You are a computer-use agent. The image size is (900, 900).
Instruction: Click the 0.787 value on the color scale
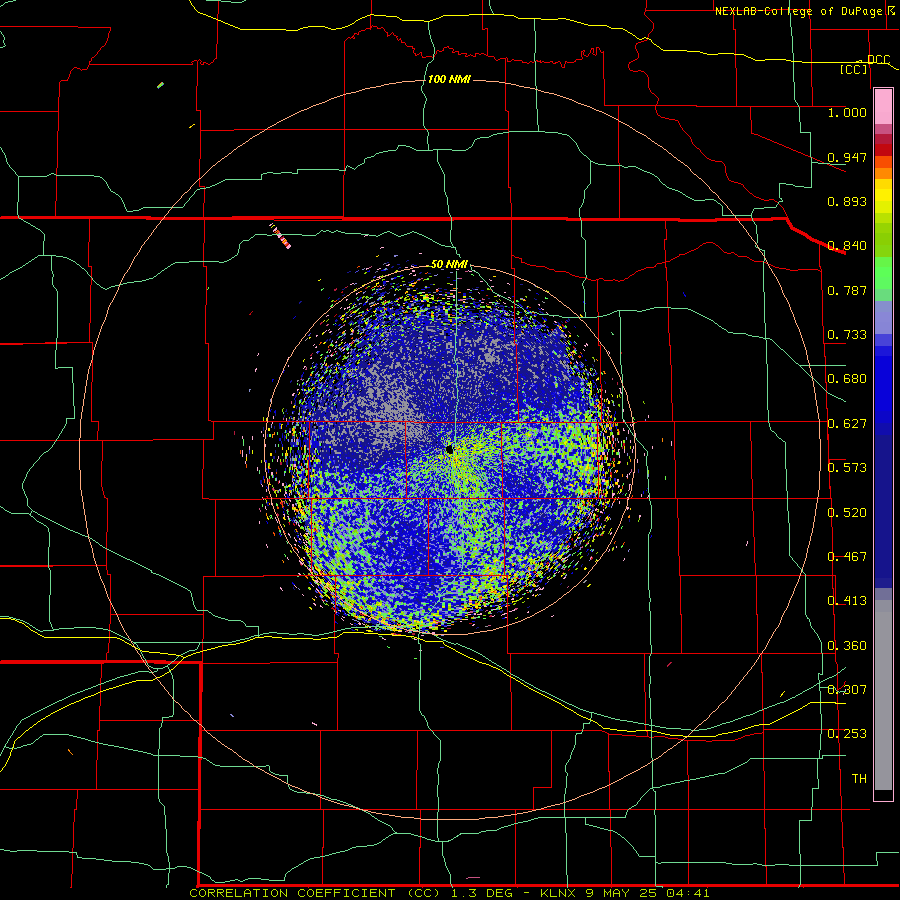coord(847,290)
